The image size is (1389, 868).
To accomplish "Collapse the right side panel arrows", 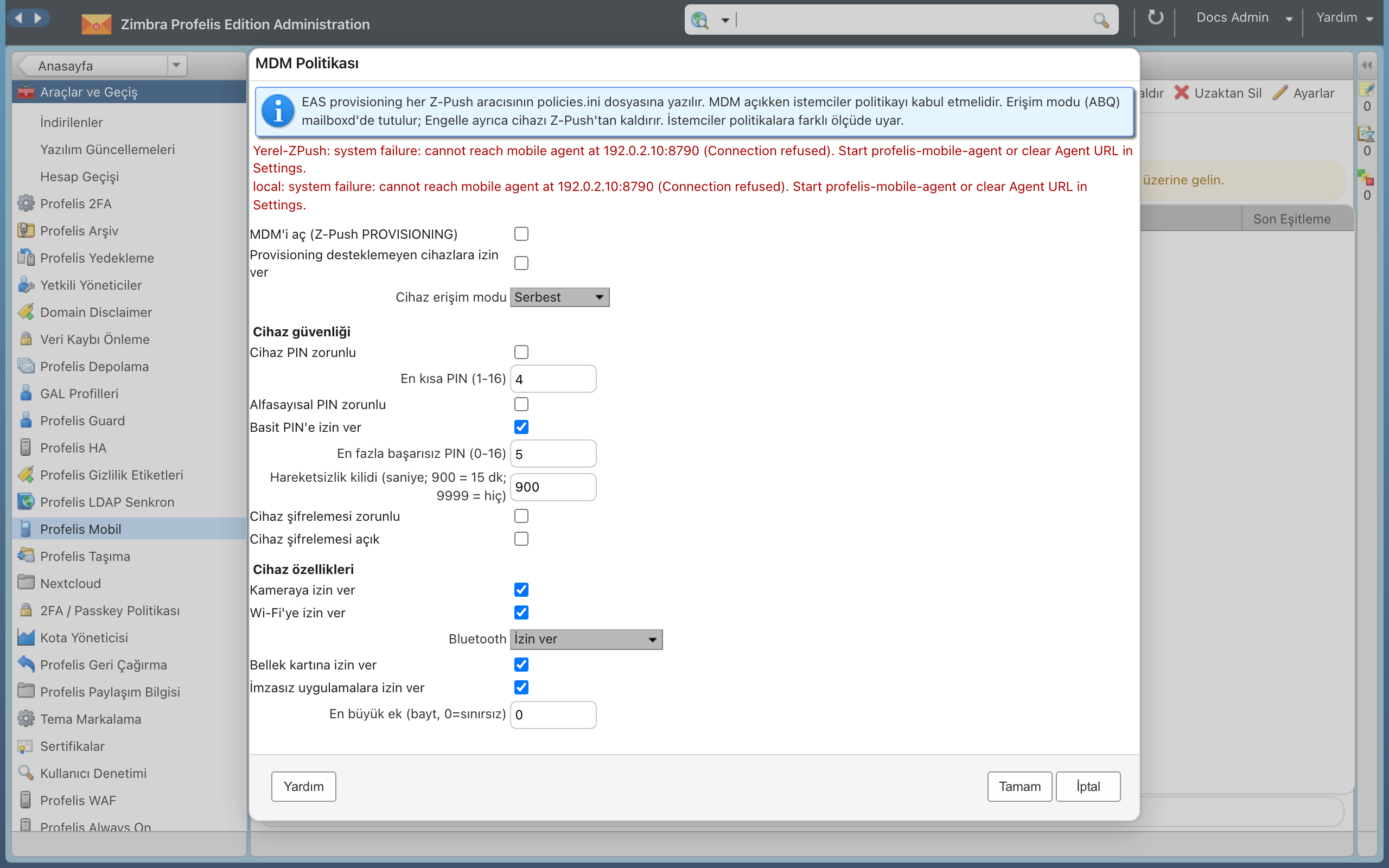I will pyautogui.click(x=1367, y=65).
